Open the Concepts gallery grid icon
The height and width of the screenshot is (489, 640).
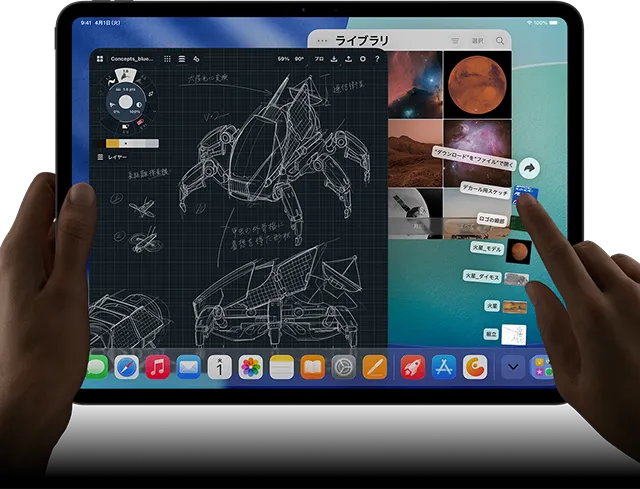point(100,59)
